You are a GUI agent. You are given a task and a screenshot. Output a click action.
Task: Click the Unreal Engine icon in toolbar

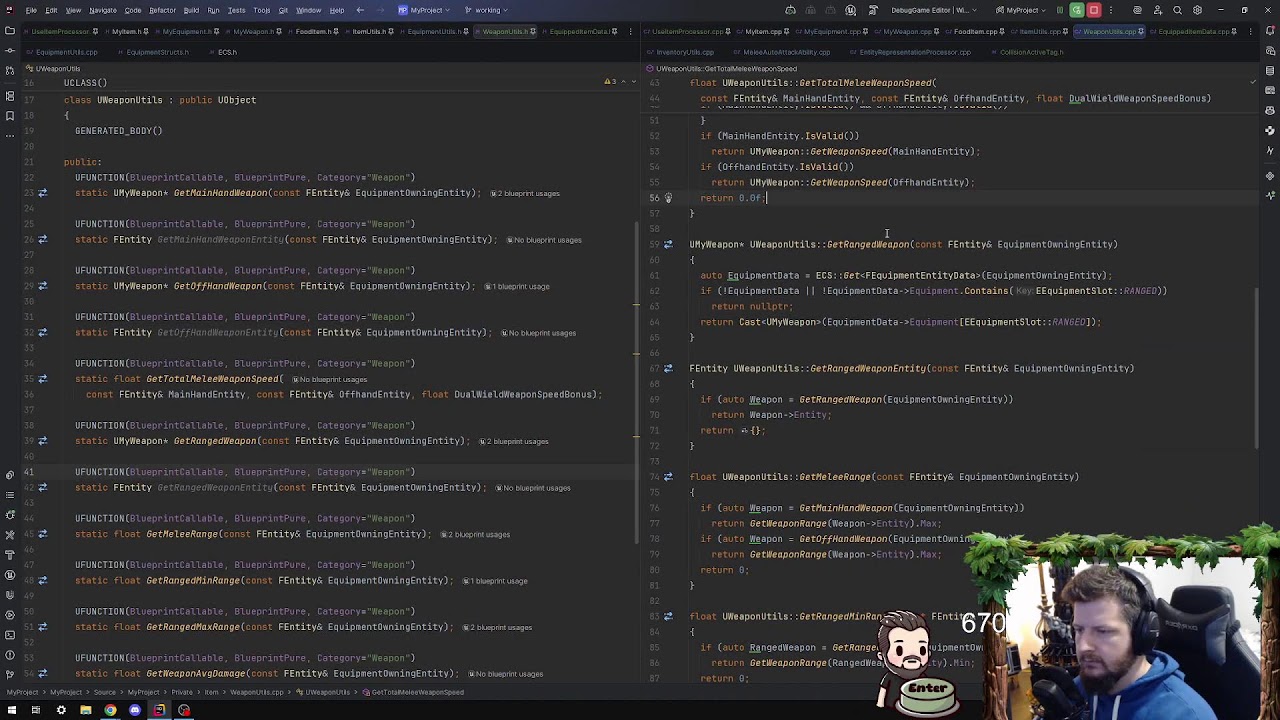coord(850,10)
